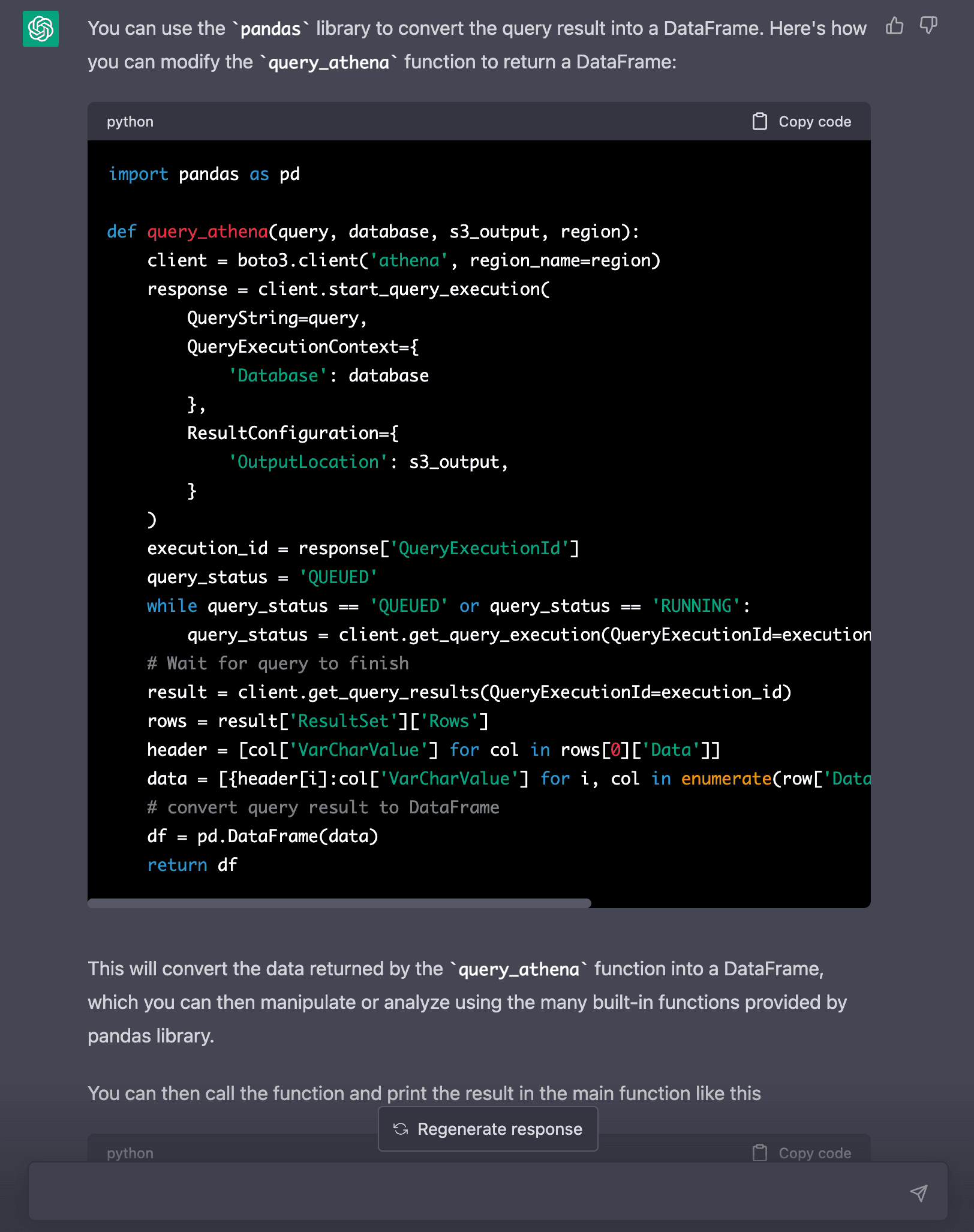Click the '# convert query result to DataFrame' comment
The image size is (974, 1232).
pyautogui.click(x=323, y=807)
